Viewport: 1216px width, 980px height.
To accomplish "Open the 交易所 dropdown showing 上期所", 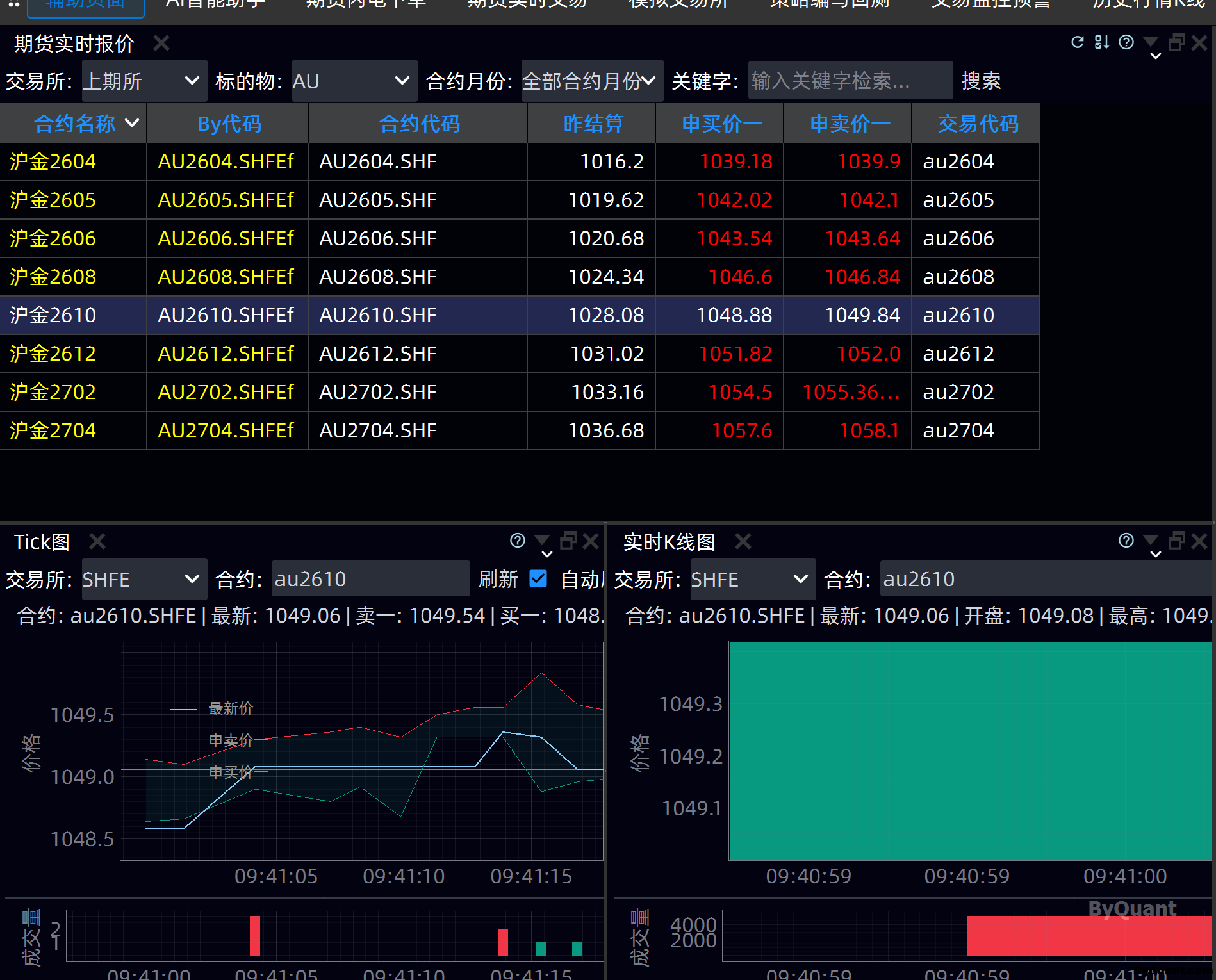I will pyautogui.click(x=144, y=81).
